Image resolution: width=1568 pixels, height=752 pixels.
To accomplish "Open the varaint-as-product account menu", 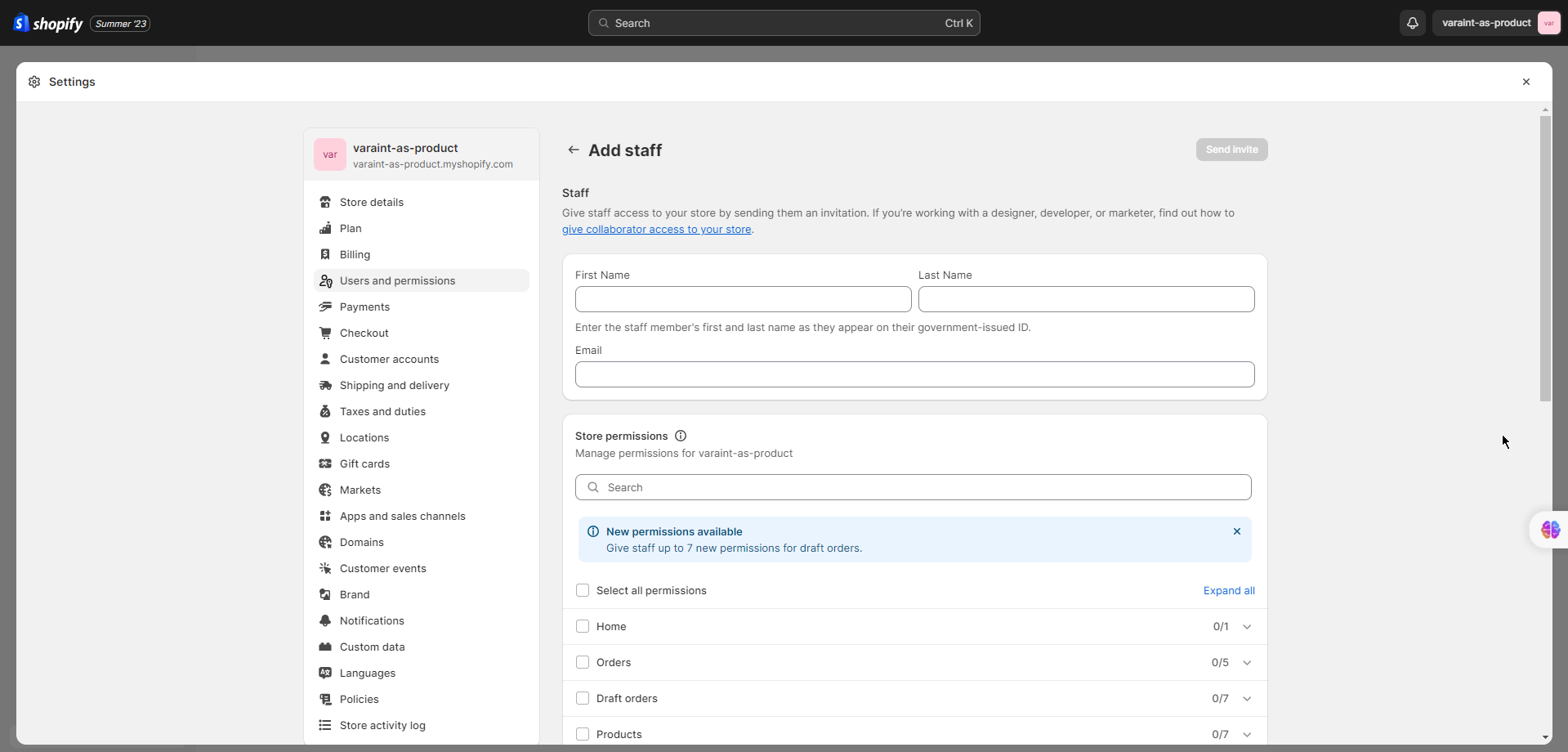I will click(1497, 23).
